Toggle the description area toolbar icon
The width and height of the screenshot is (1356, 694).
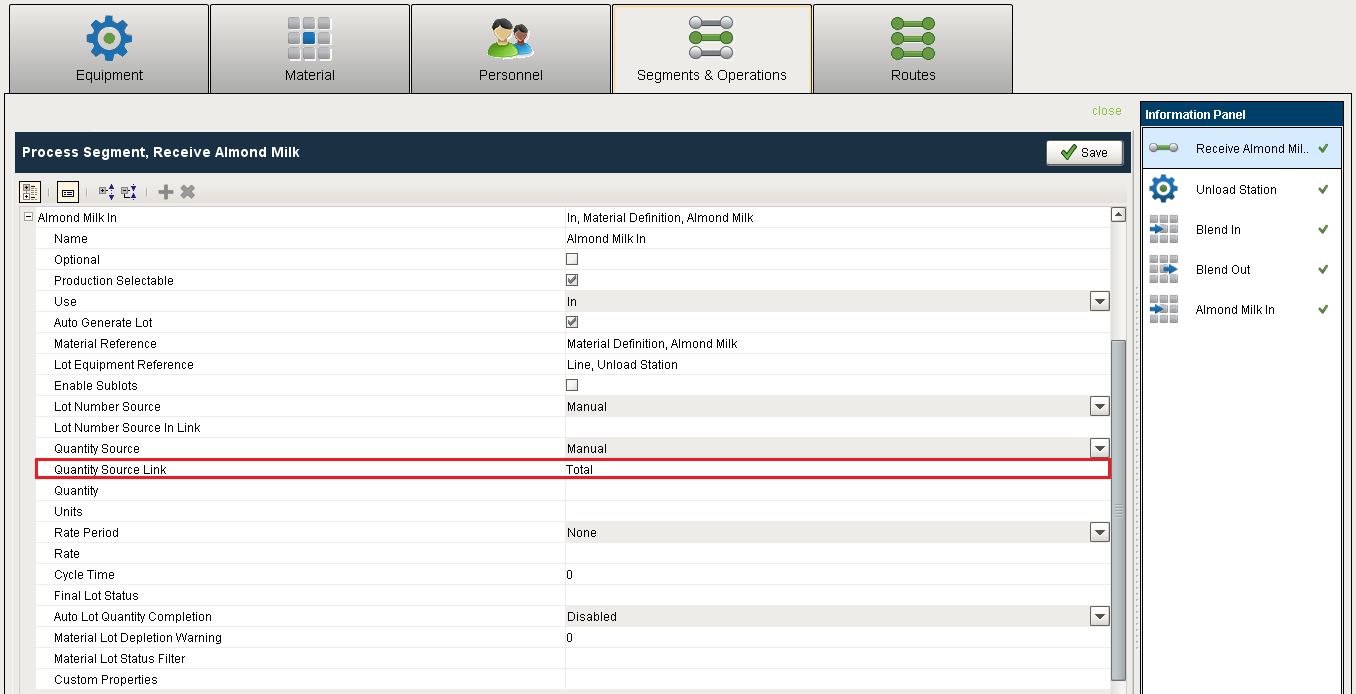68,191
